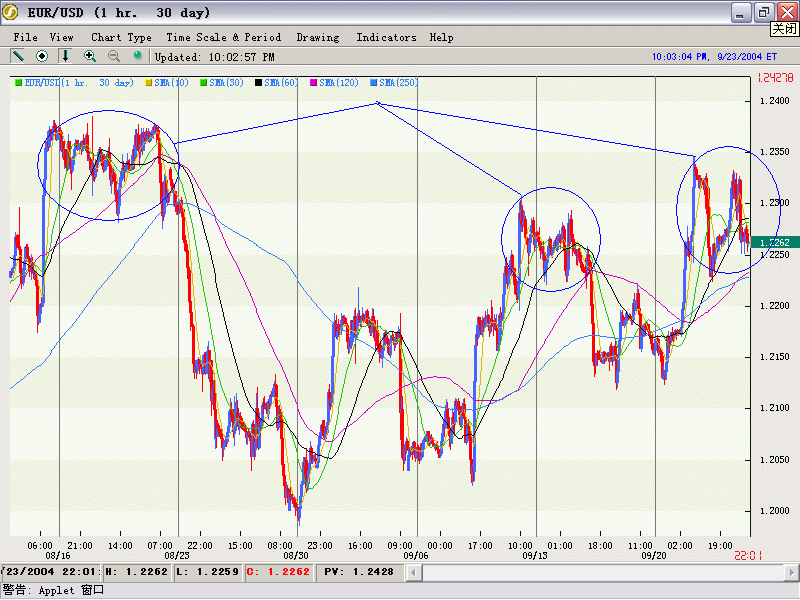
Task: Select the trend line drawing tool
Action: pyautogui.click(x=18, y=56)
